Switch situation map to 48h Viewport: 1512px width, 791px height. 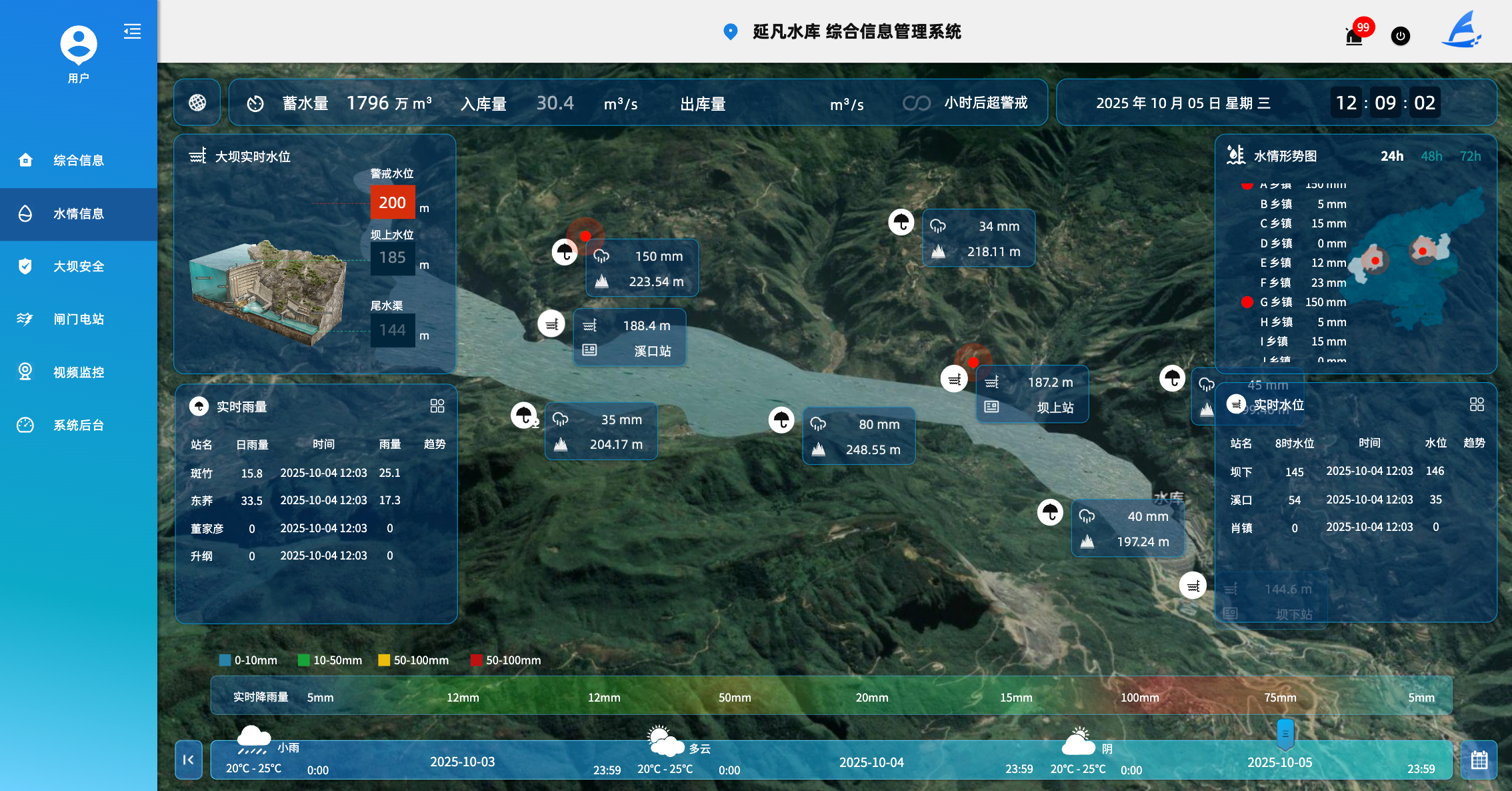click(1431, 156)
